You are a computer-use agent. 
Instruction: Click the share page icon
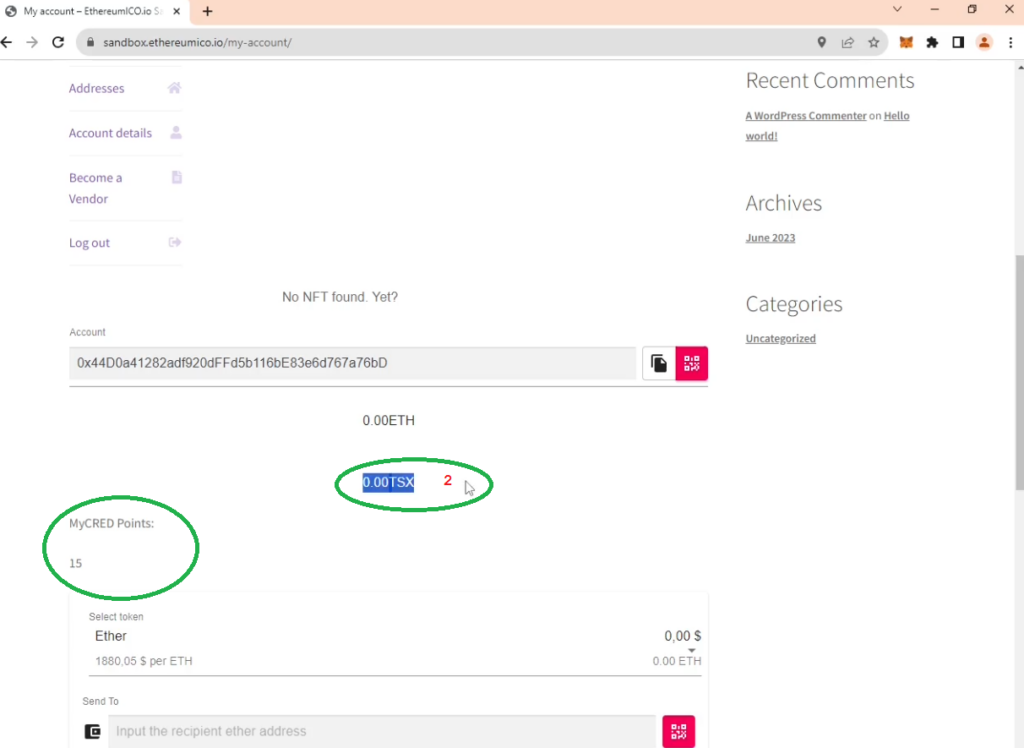847,43
